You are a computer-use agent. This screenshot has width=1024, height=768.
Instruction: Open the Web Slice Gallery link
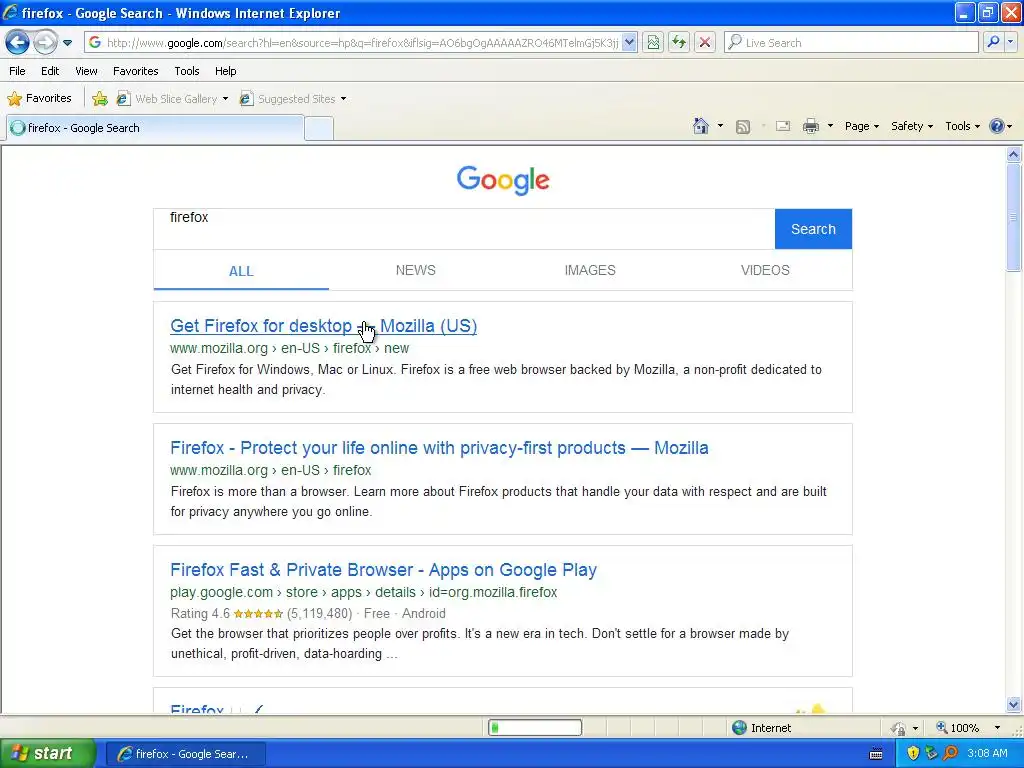(x=167, y=99)
